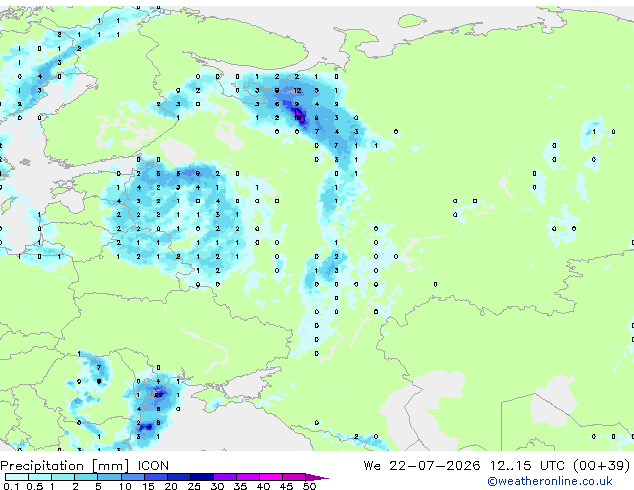This screenshot has width=634, height=490.
Task: Click the 5 mm legend color swatch
Action: coord(110,477)
